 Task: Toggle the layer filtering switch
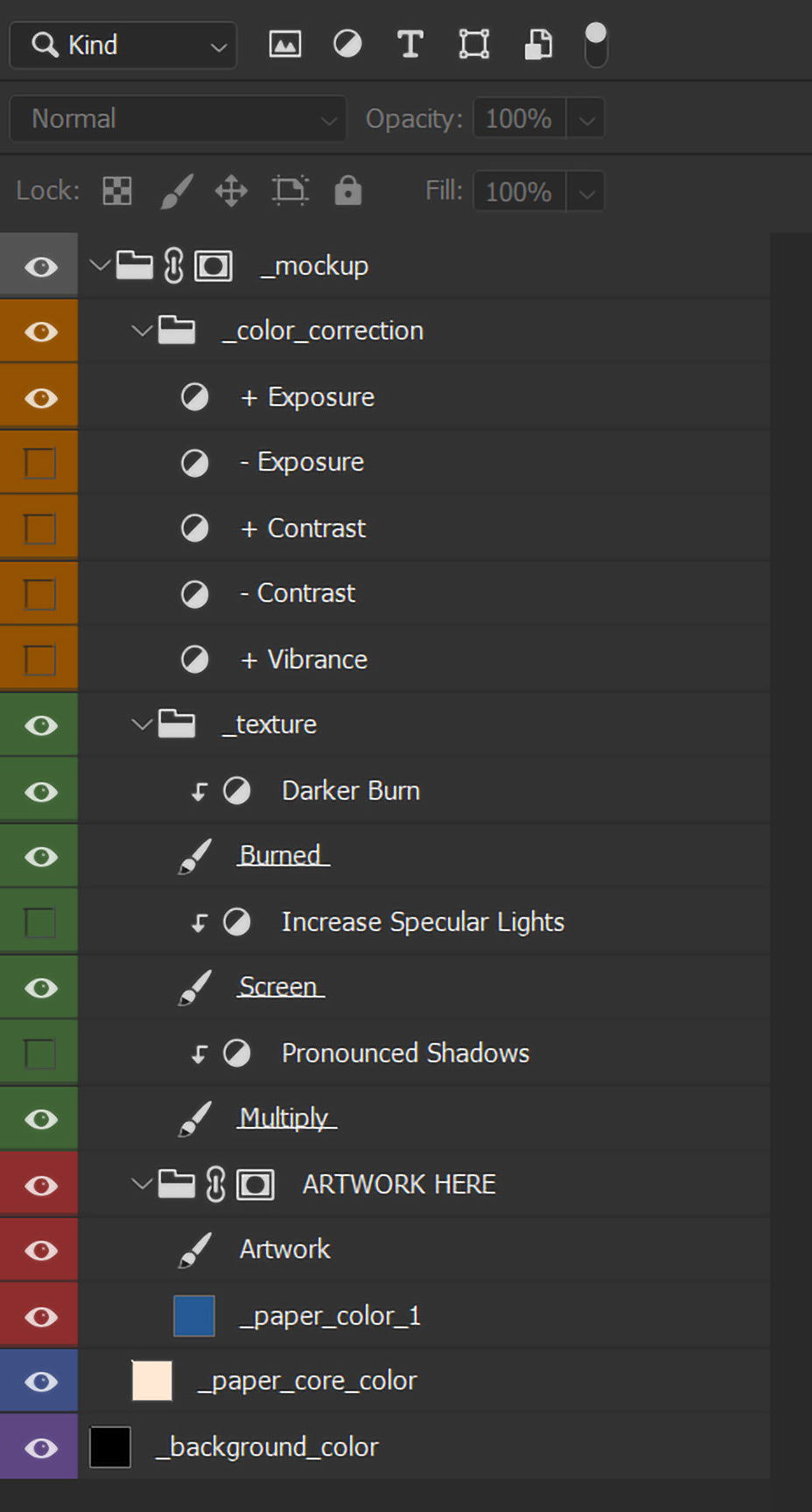pyautogui.click(x=596, y=44)
